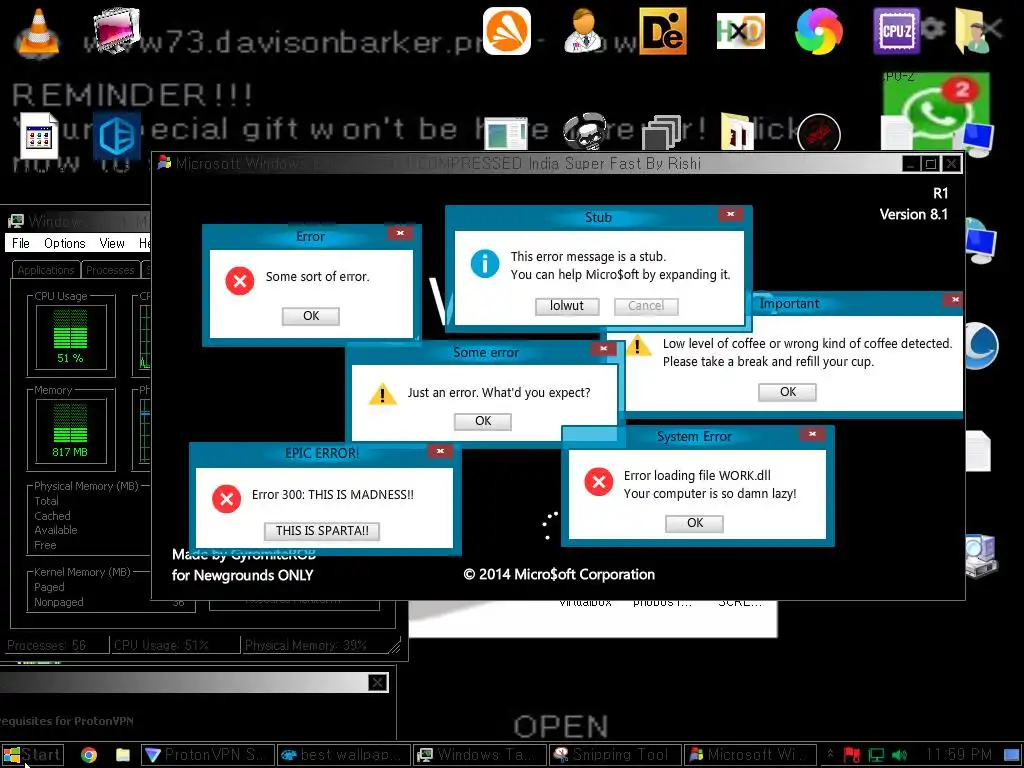The height and width of the screenshot is (768, 1024).
Task: Click the lolwut button in Stub dialog
Action: click(567, 306)
